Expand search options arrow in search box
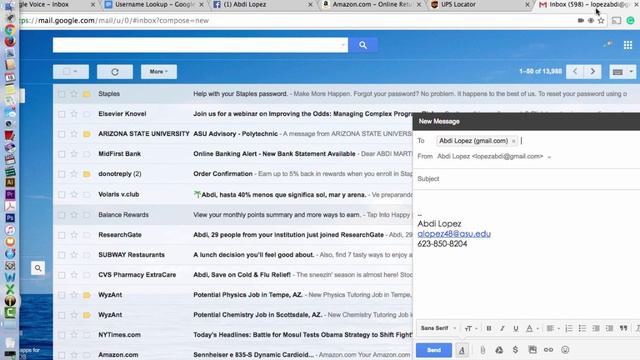Viewport: 640px width, 360px height. coord(343,45)
